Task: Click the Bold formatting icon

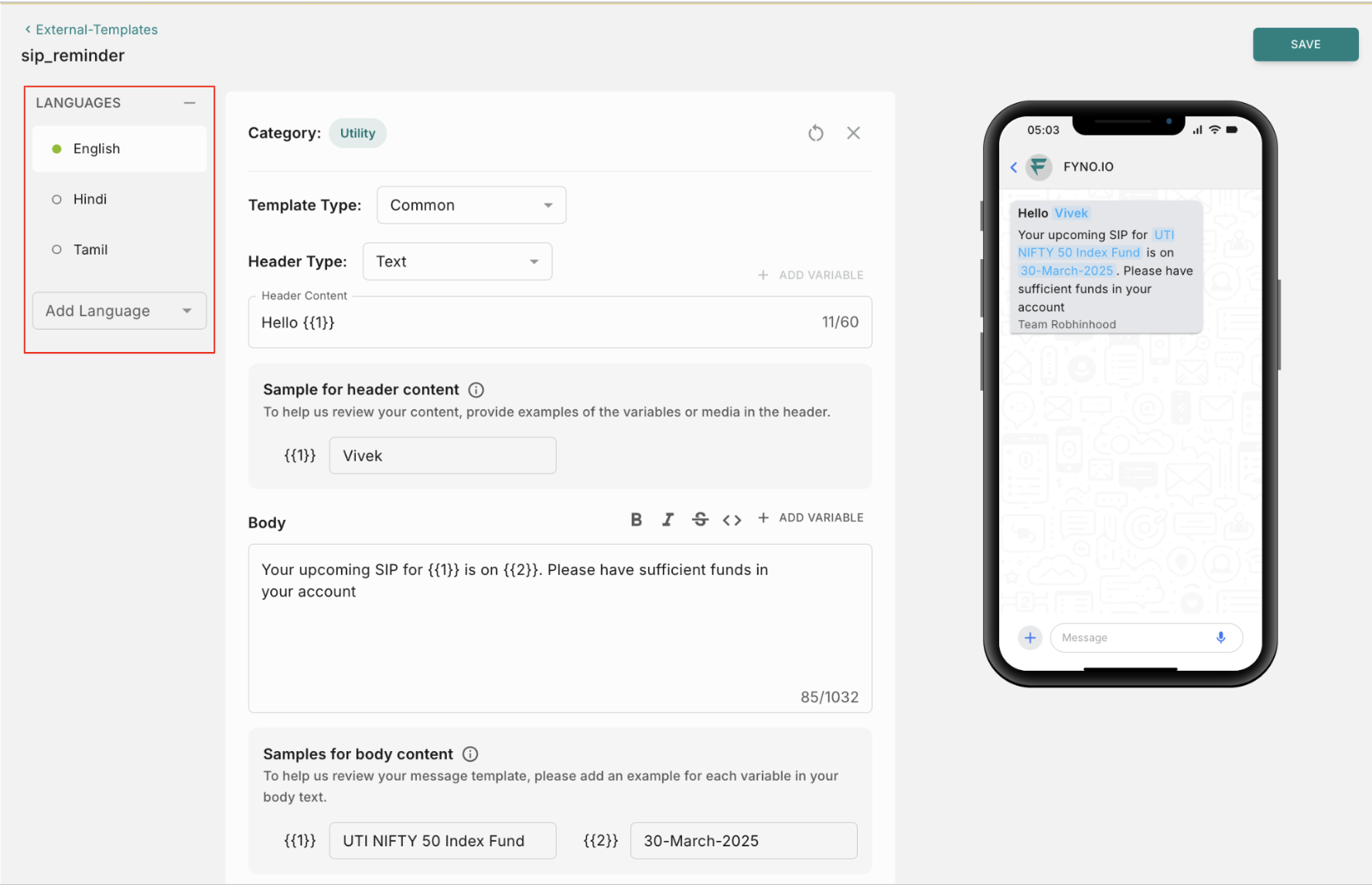Action: coord(636,519)
